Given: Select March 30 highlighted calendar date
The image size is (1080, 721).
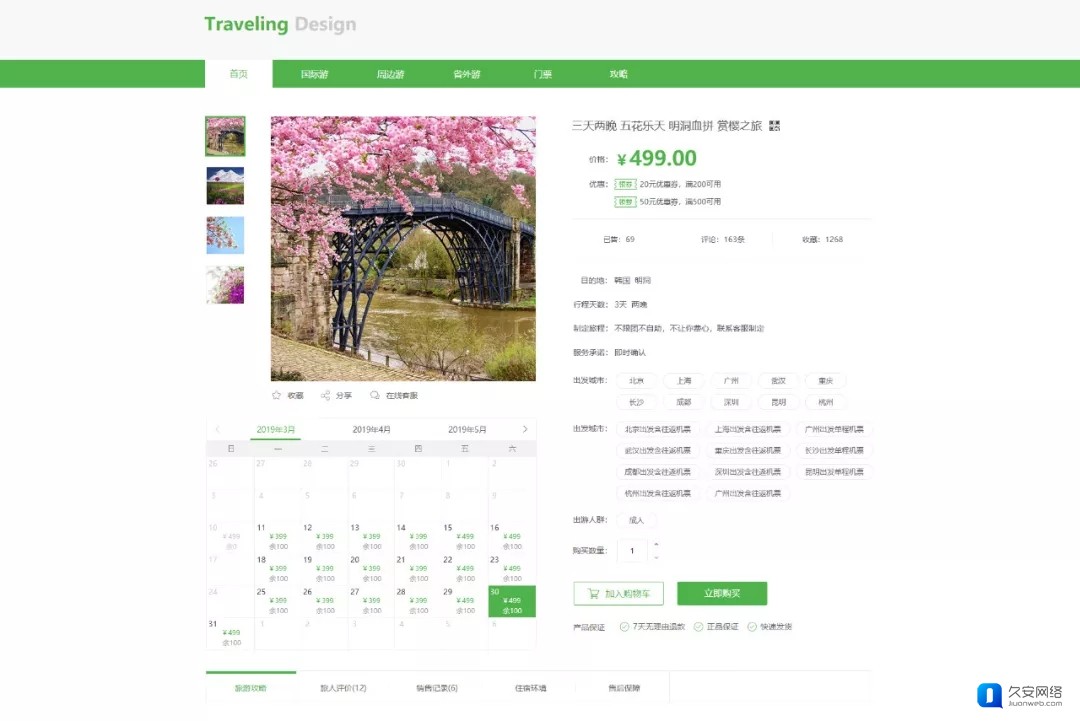Looking at the screenshot, I should (x=512, y=601).
